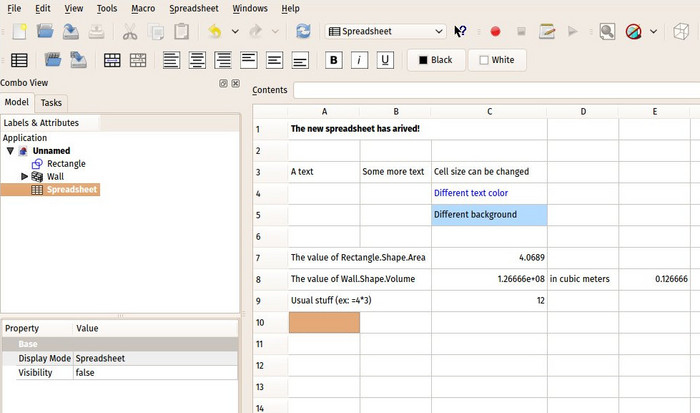Toggle Bold text formatting

point(334,60)
